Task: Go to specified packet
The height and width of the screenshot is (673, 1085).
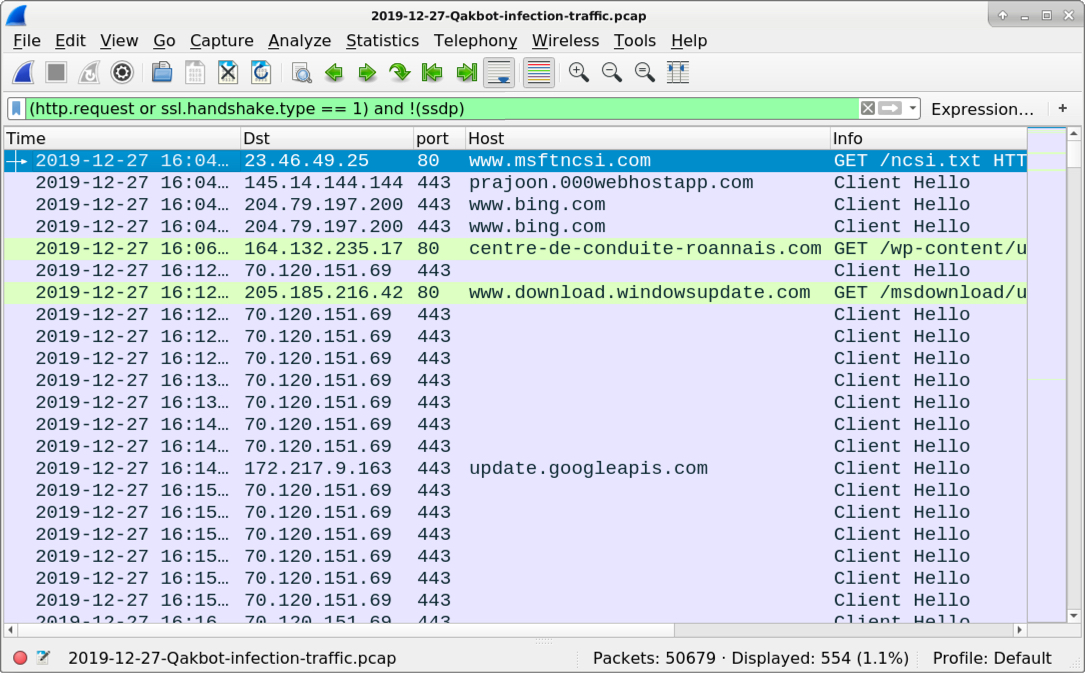Action: [400, 73]
